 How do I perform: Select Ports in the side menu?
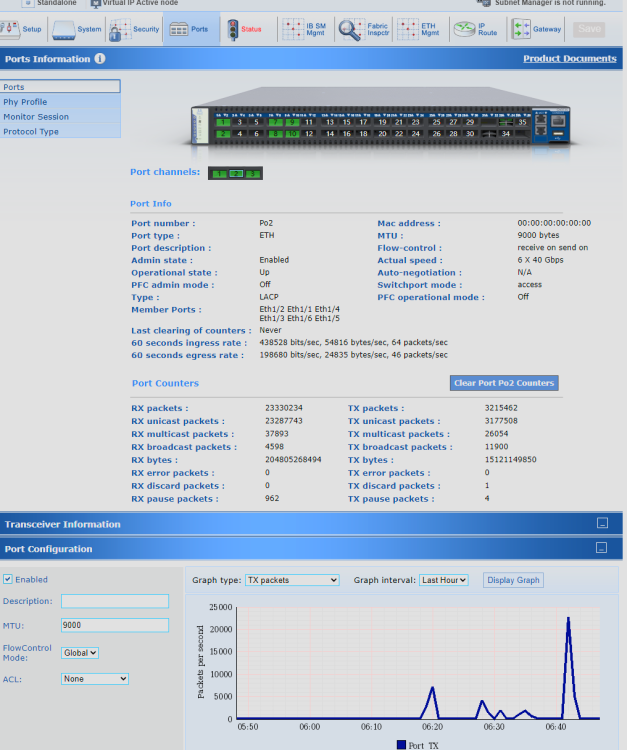pyautogui.click(x=60, y=87)
